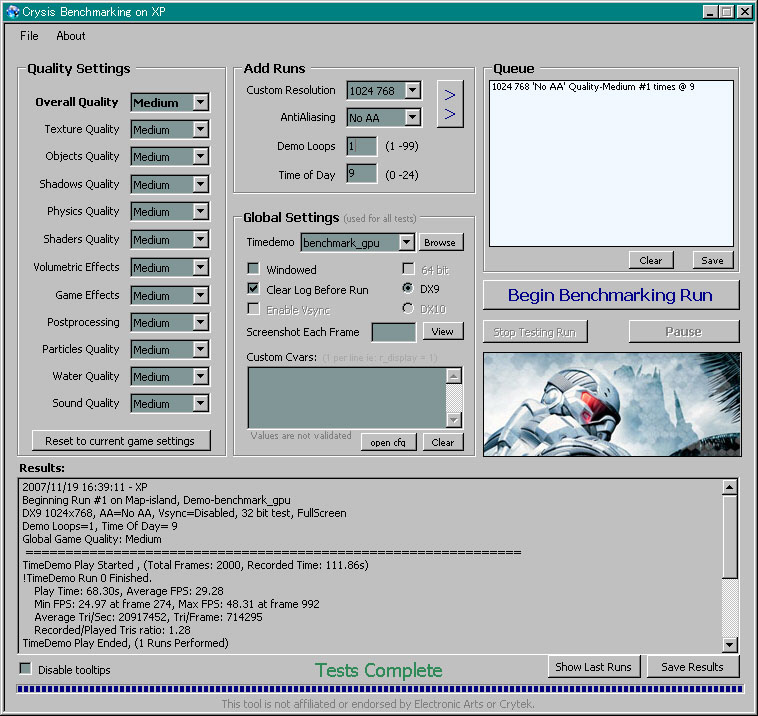Image resolution: width=758 pixels, height=716 pixels.
Task: Click the Screenshot Each Frame field
Action: [394, 332]
